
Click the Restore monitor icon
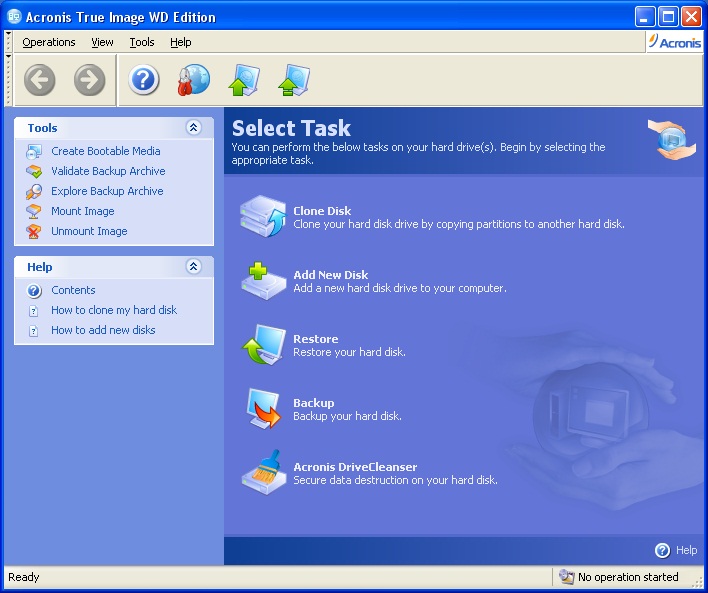[x=264, y=345]
